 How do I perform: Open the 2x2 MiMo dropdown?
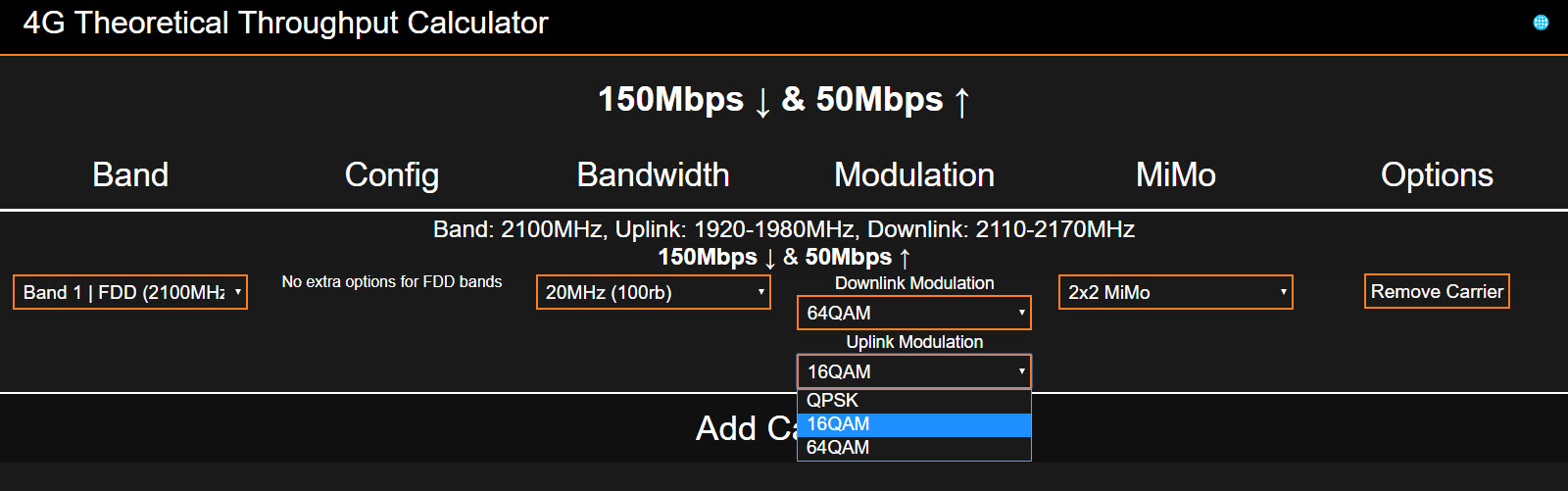pos(1175,292)
